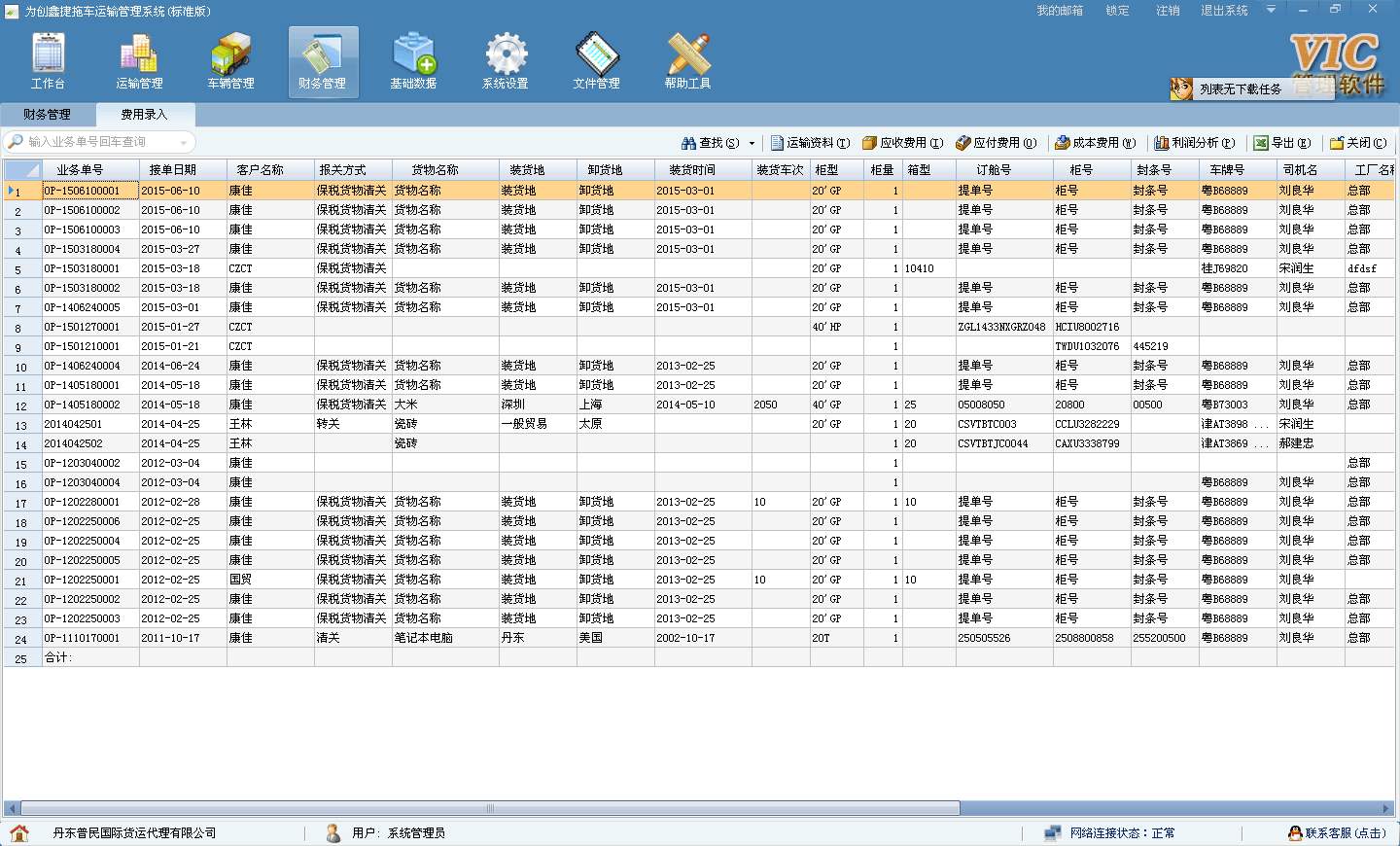
Task: Open 应收费用 receivable fees
Action: (x=902, y=143)
